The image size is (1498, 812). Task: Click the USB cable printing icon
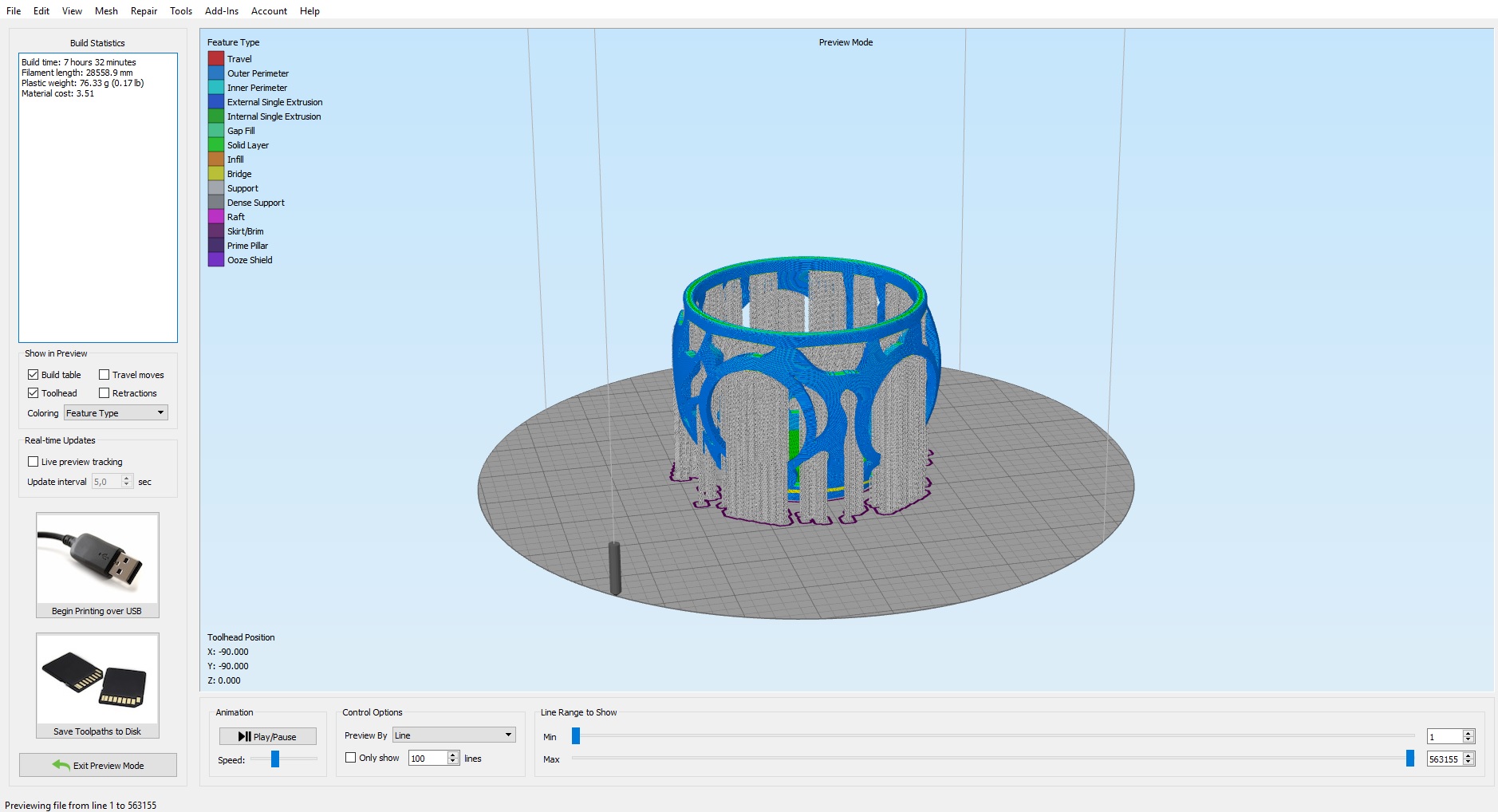97,559
